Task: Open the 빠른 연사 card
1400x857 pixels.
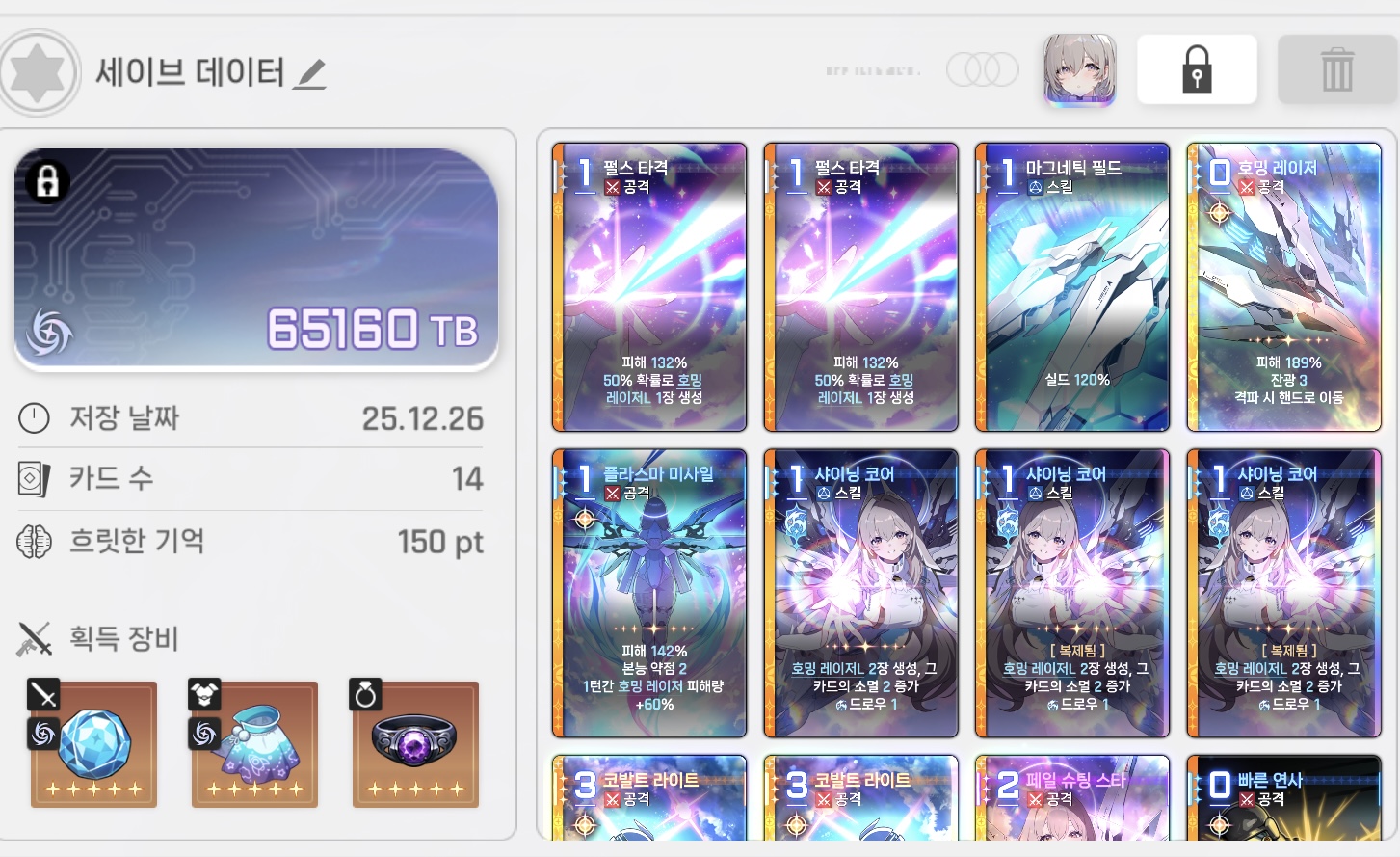Action: 1284,798
